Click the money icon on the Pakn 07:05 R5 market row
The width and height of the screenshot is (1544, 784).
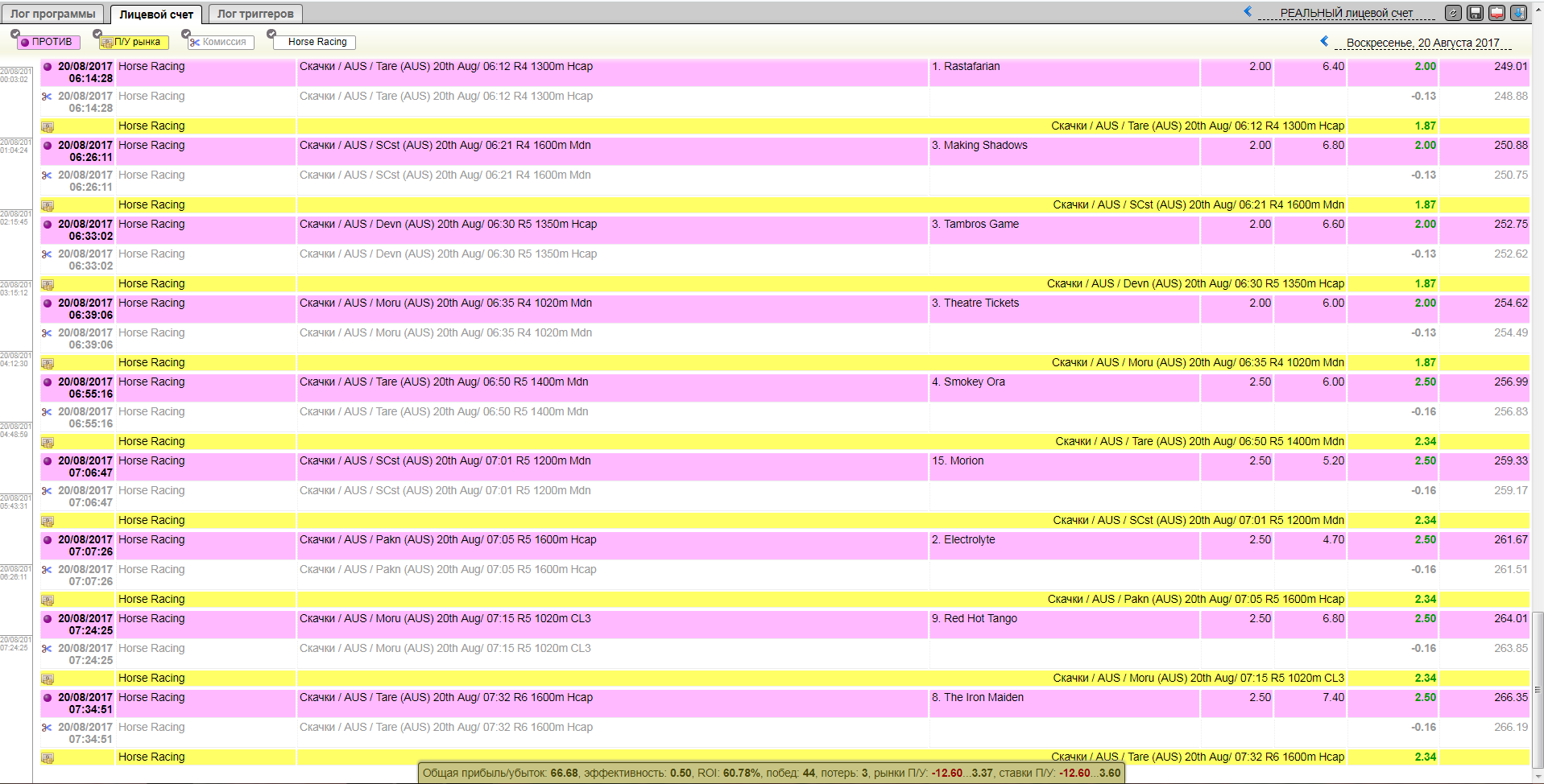click(48, 600)
